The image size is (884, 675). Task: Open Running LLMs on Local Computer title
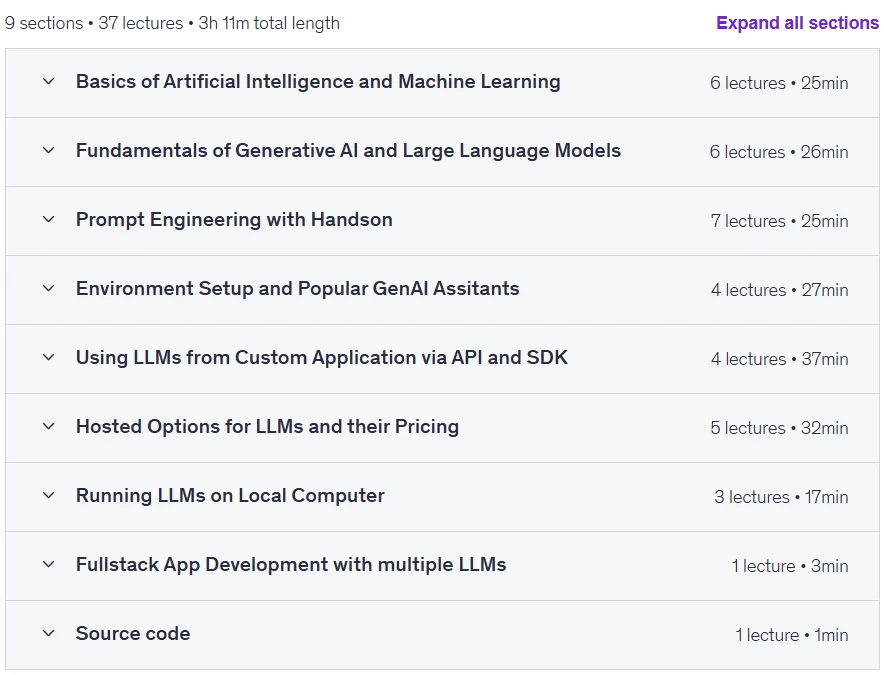tap(230, 496)
